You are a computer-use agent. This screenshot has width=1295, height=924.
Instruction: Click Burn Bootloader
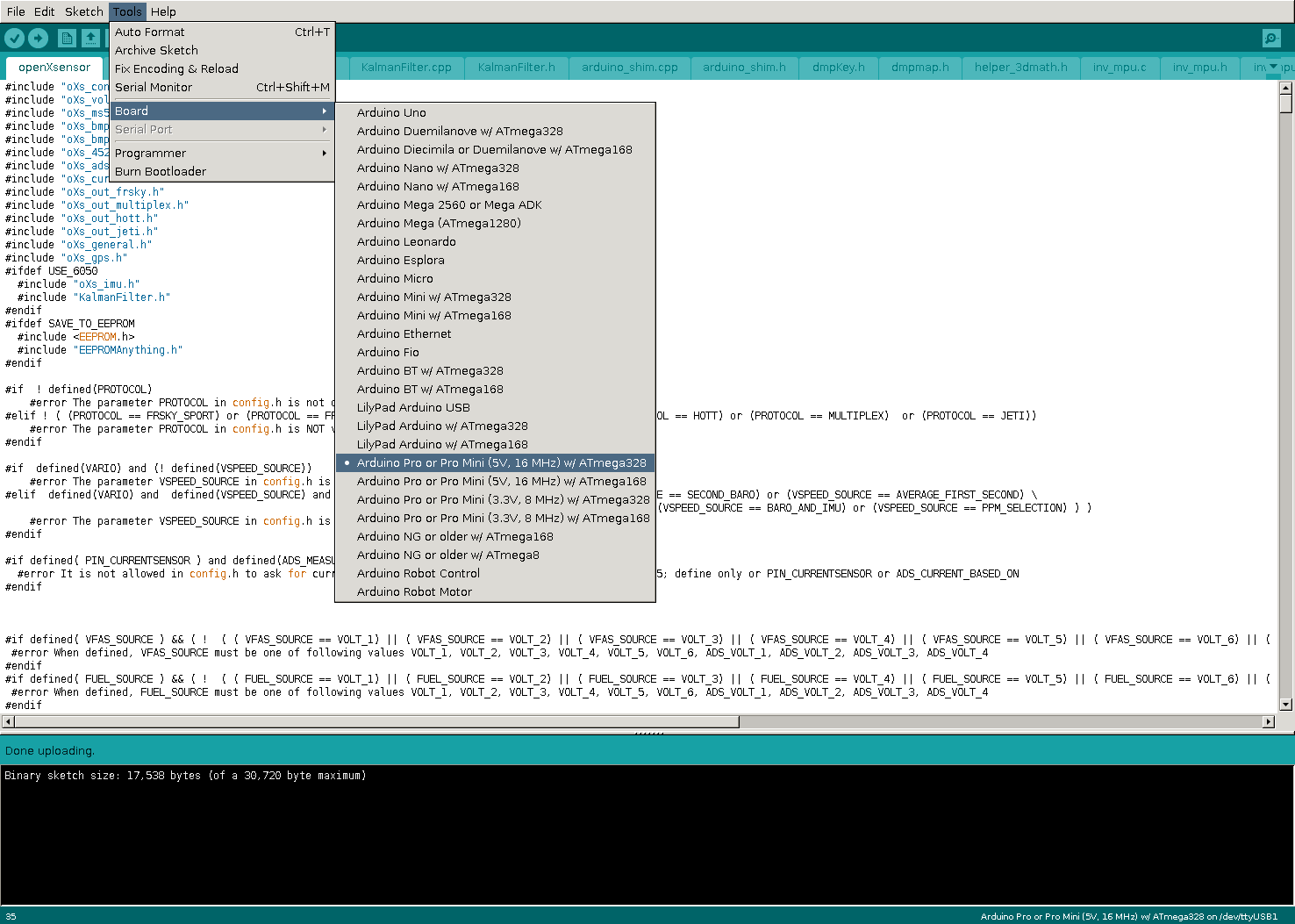click(x=161, y=171)
